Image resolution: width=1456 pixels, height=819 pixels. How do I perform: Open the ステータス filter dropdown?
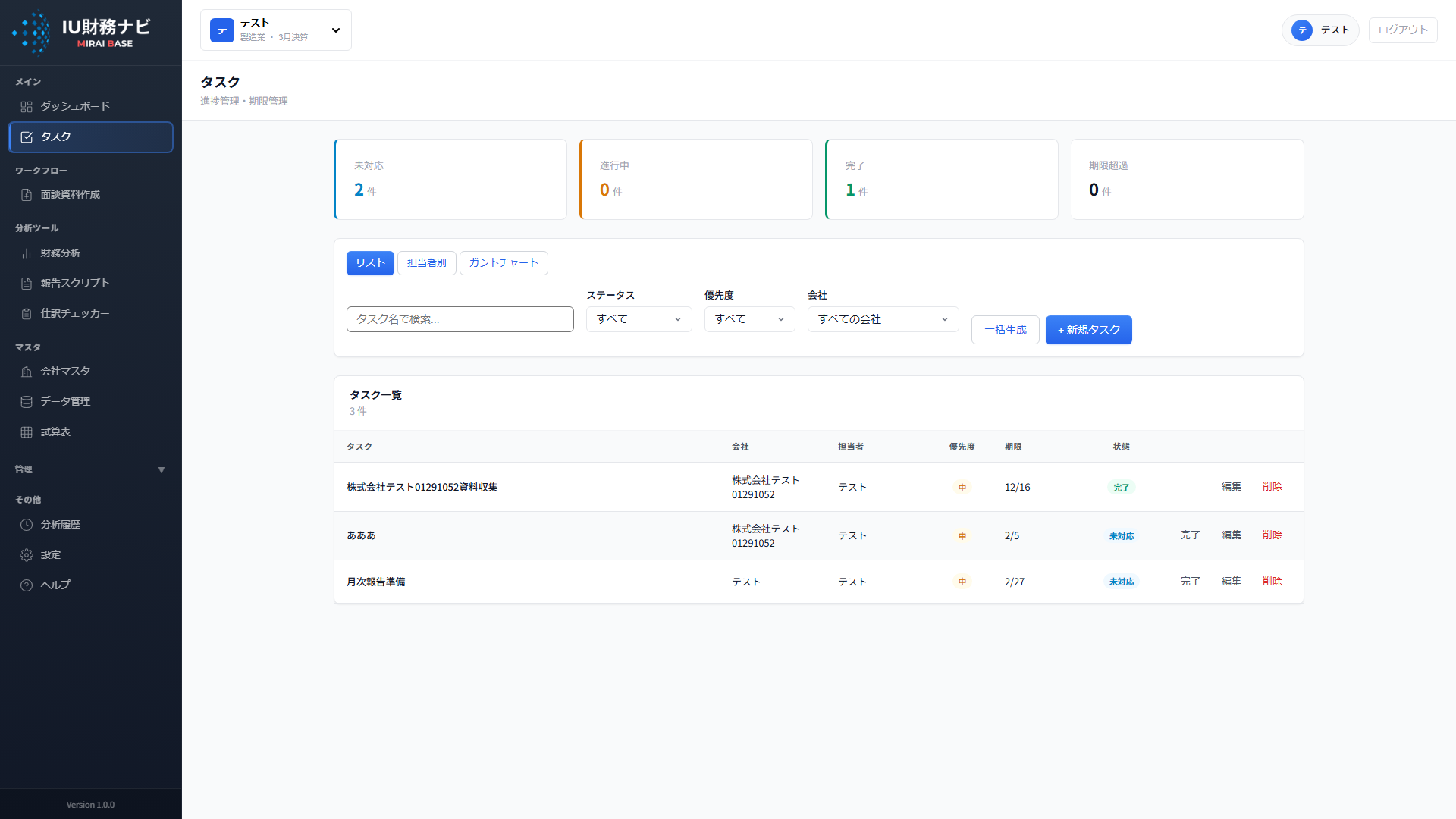coord(639,319)
